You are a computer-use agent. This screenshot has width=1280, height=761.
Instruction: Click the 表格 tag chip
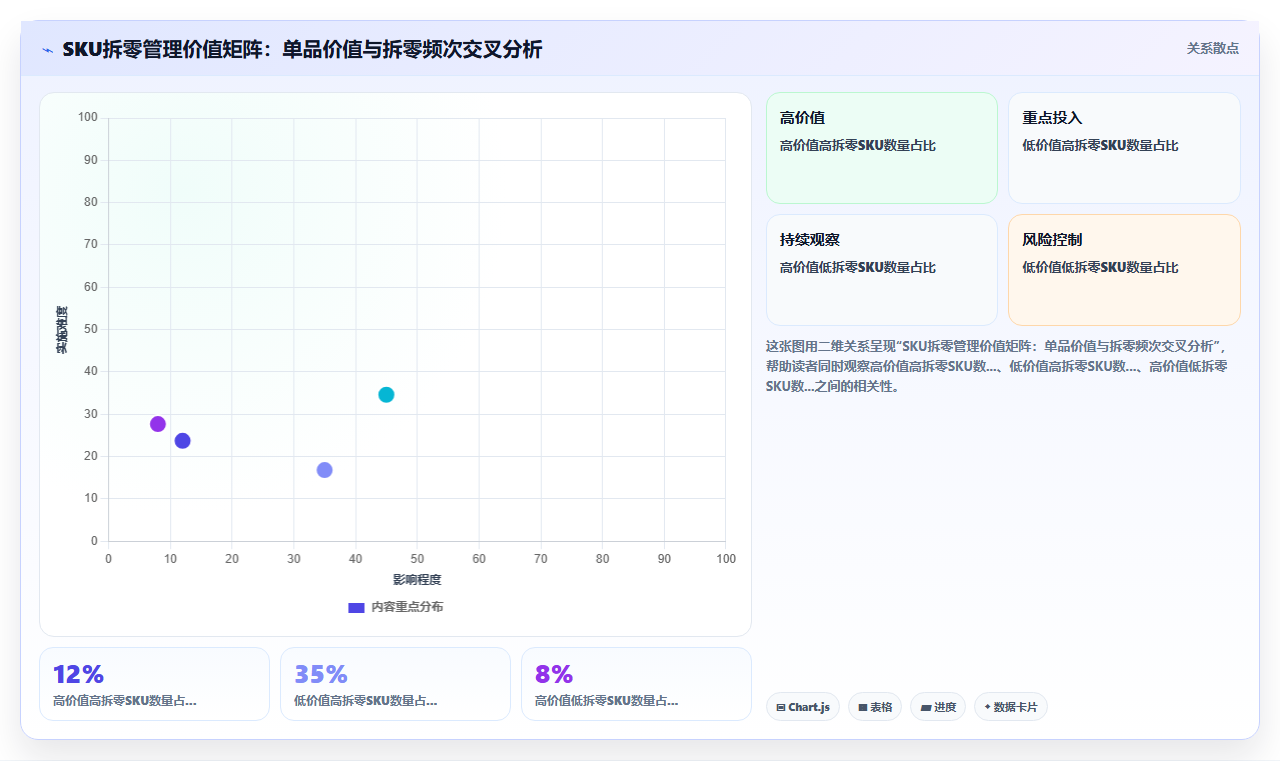point(875,707)
